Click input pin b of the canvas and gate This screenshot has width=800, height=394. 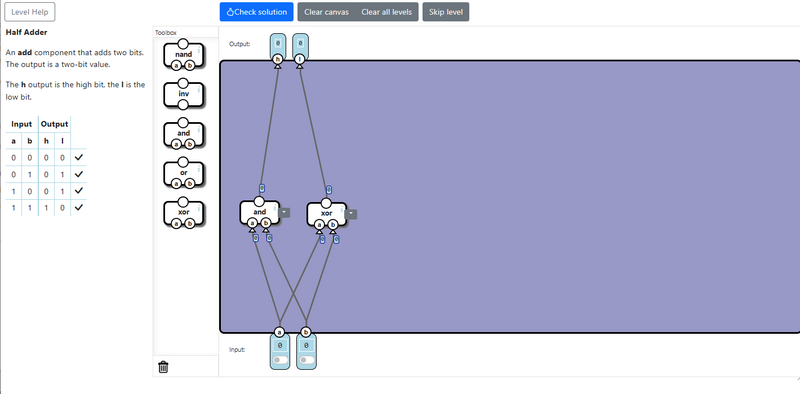tap(266, 223)
